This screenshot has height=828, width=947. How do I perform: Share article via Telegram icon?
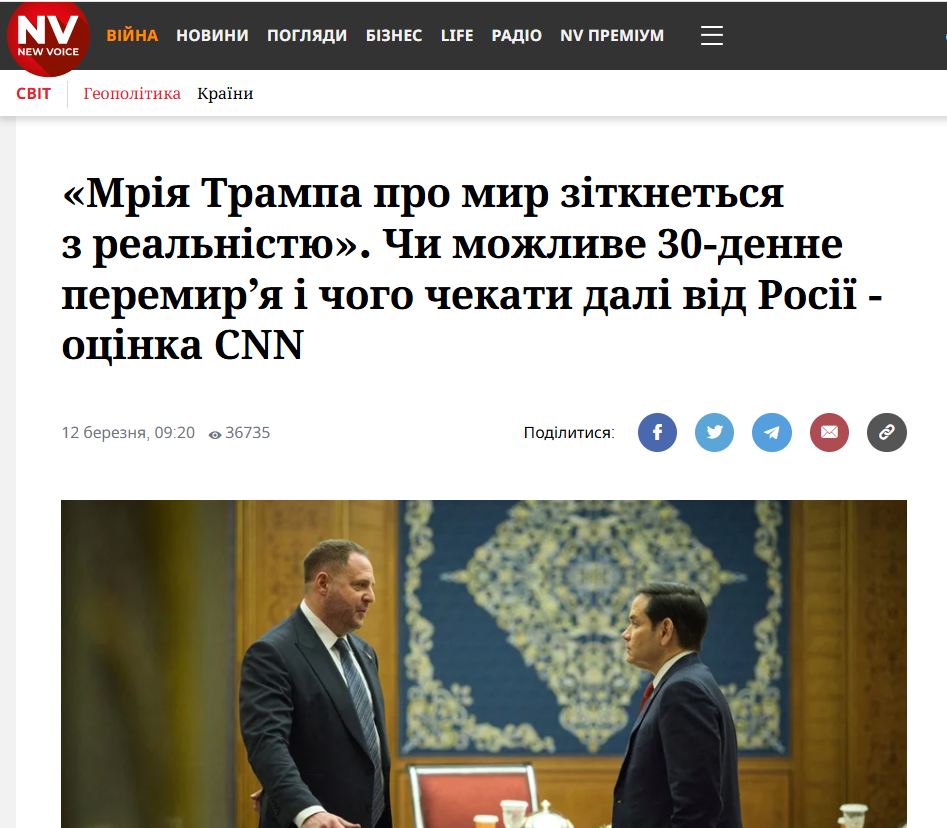click(x=772, y=432)
